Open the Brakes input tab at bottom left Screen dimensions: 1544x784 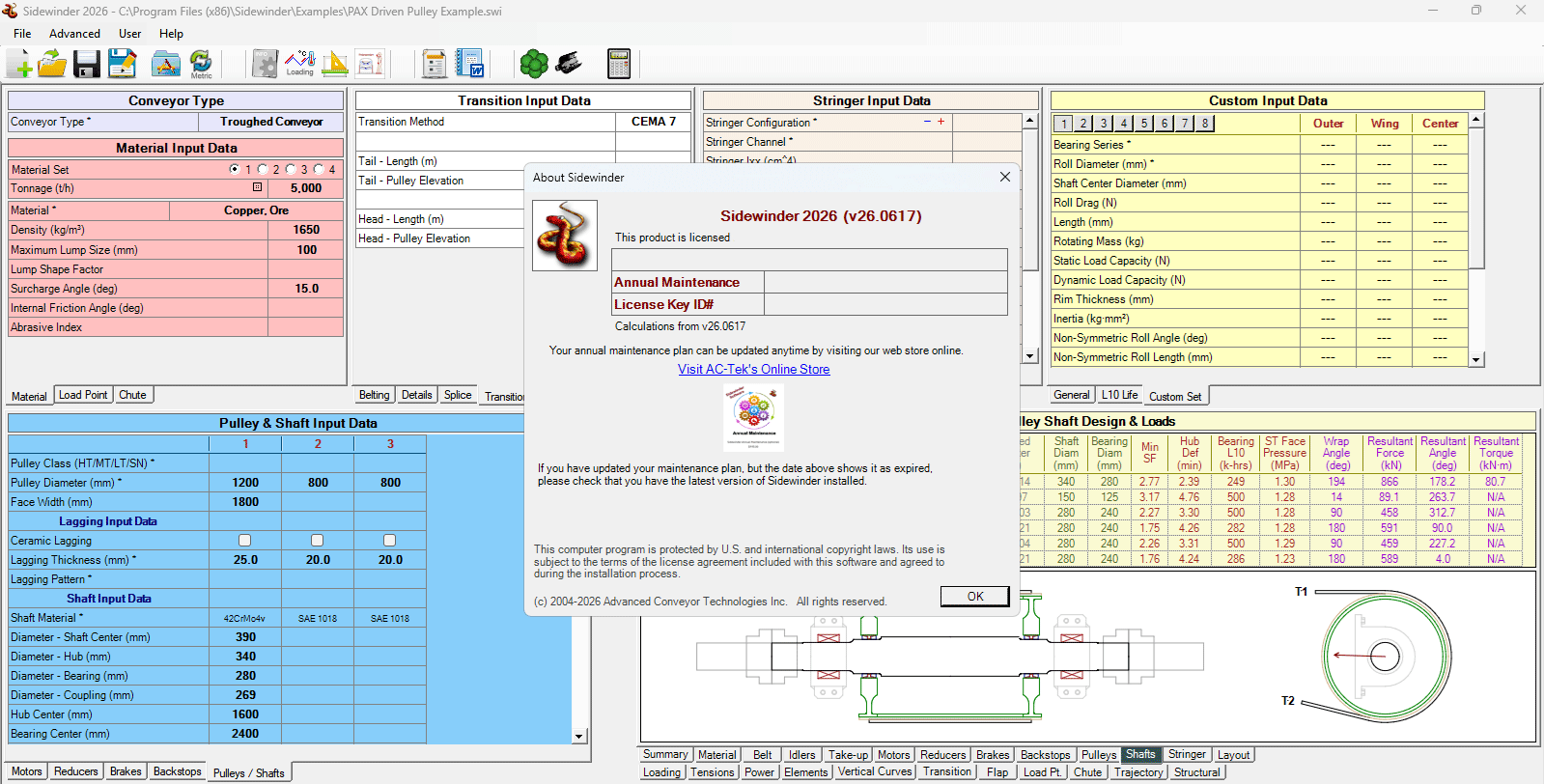pyautogui.click(x=126, y=771)
